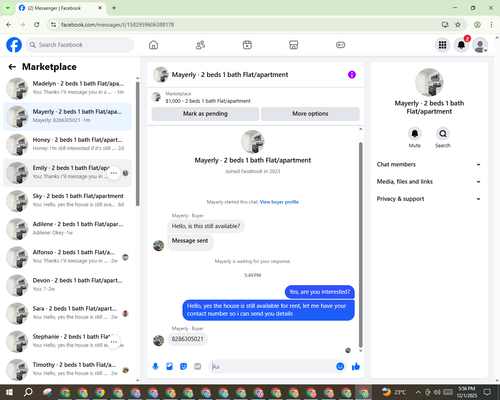The height and width of the screenshot is (400, 500).
Task: Open the Gaming icon in top navigation
Action: (340, 45)
